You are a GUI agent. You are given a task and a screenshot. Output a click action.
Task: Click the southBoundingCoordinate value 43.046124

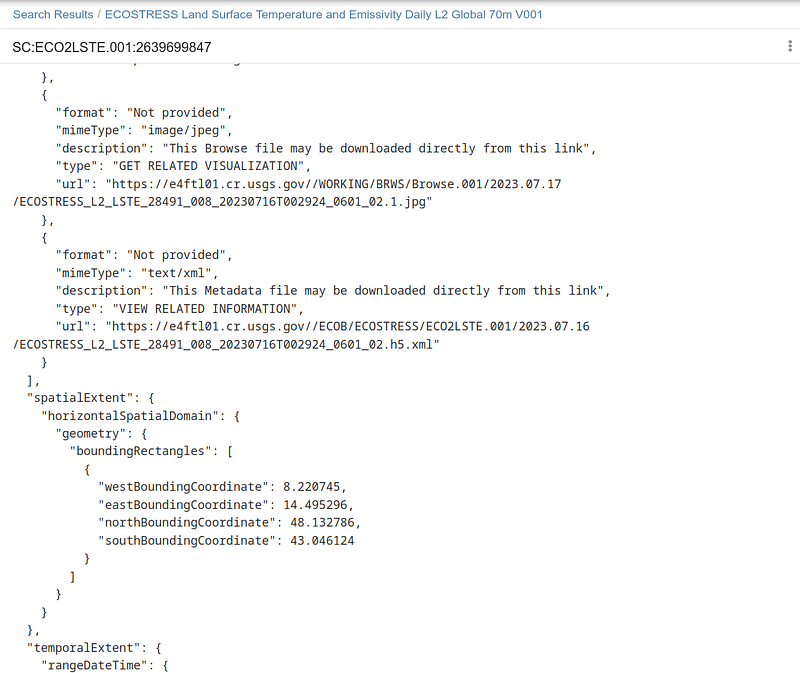coord(322,541)
